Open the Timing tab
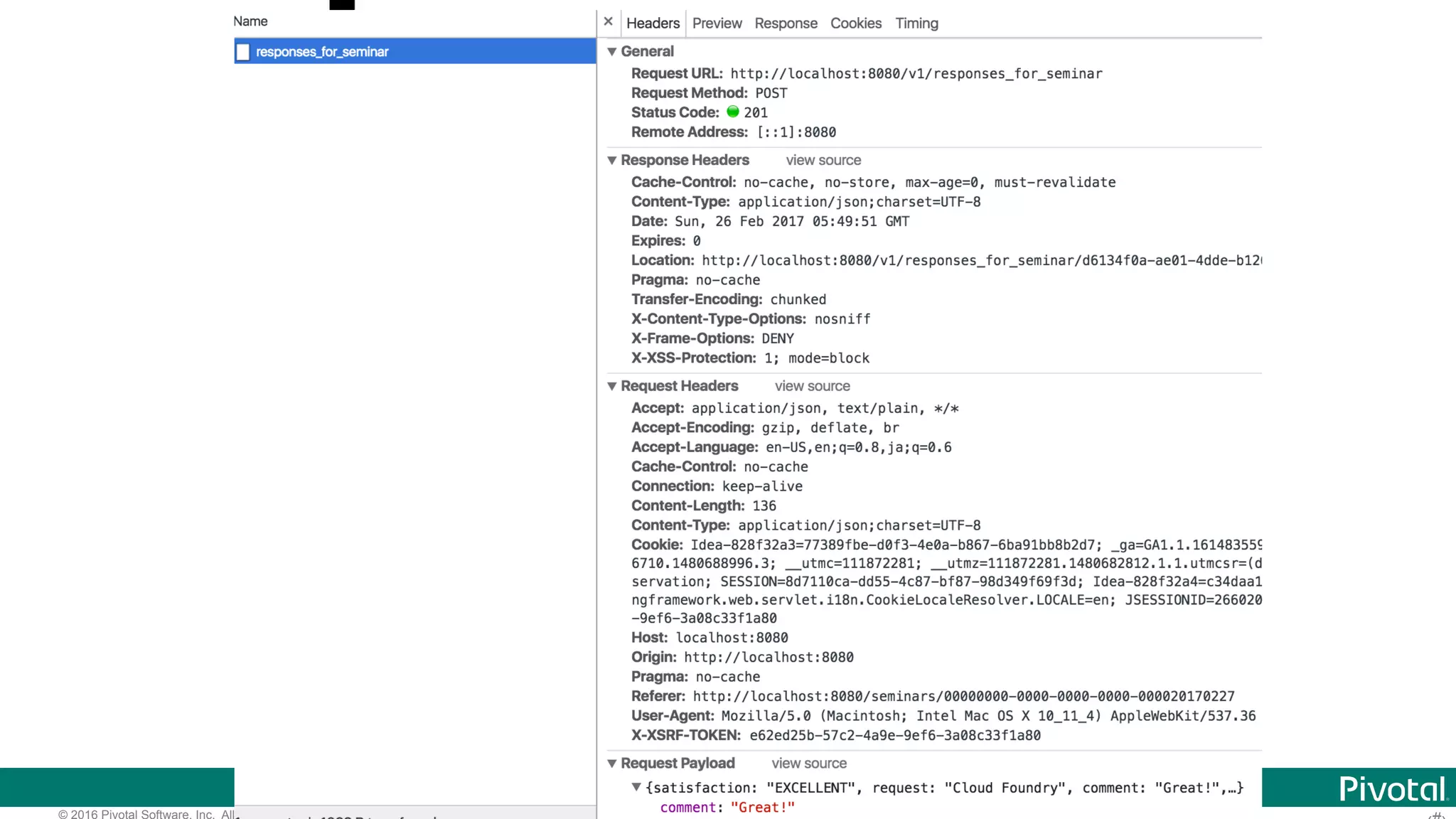This screenshot has height=819, width=1456. 916,23
